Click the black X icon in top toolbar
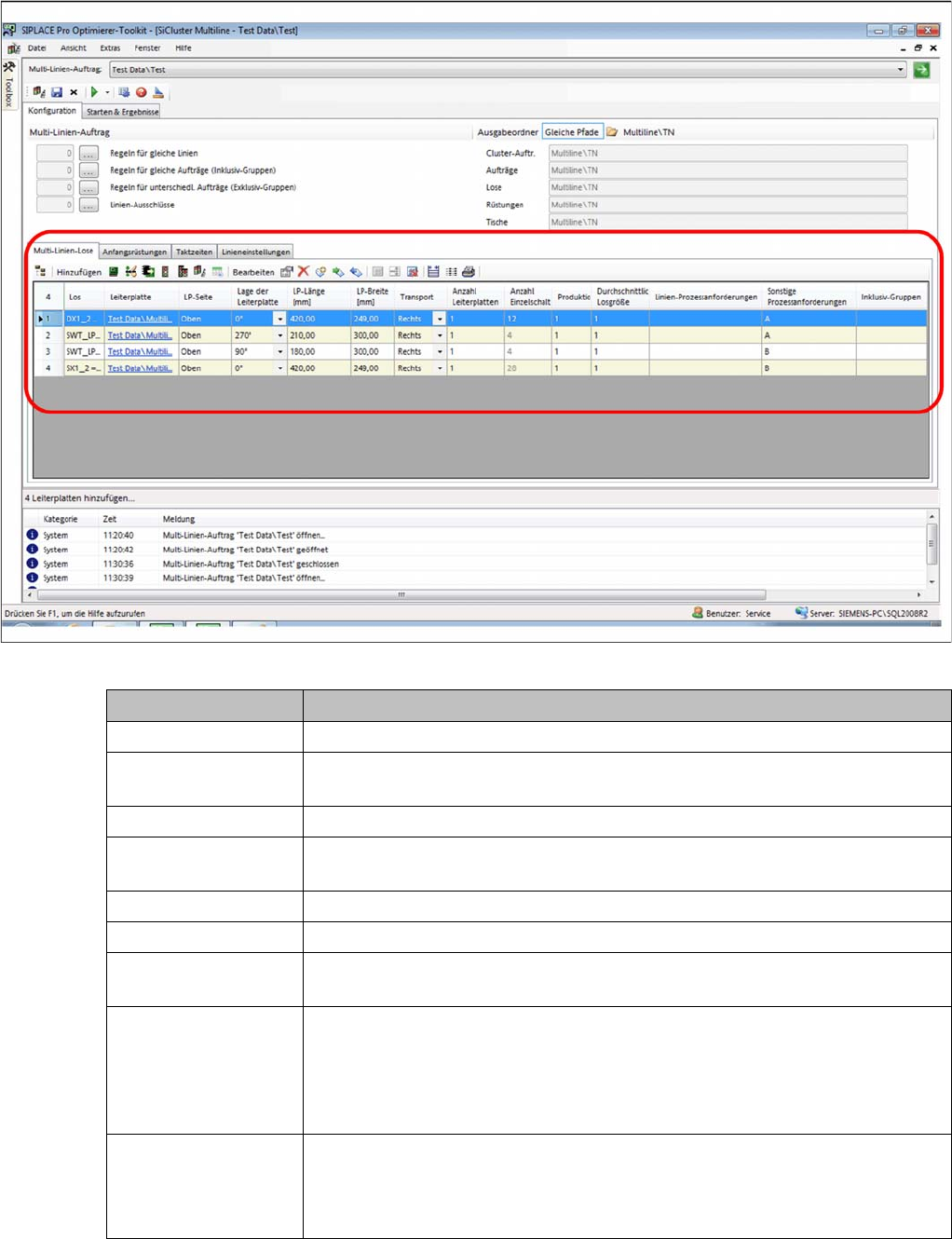Screen dimensions: 952x1239 pyautogui.click(x=74, y=92)
